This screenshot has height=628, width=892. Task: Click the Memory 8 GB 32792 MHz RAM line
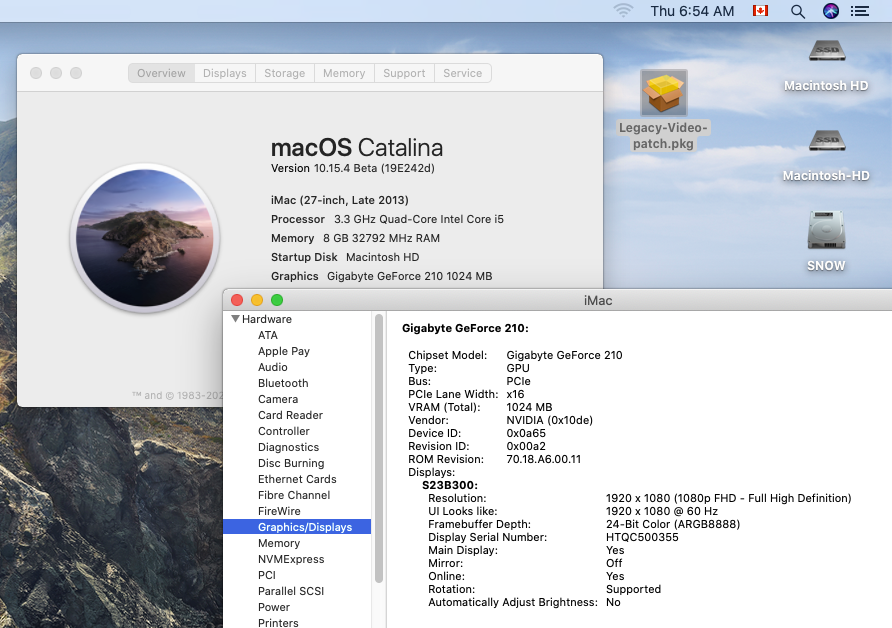pos(355,238)
